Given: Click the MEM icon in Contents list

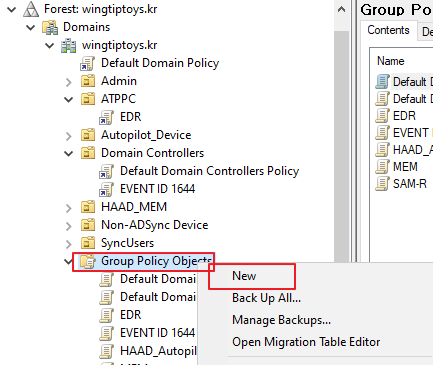Looking at the screenshot, I should 382,167.
